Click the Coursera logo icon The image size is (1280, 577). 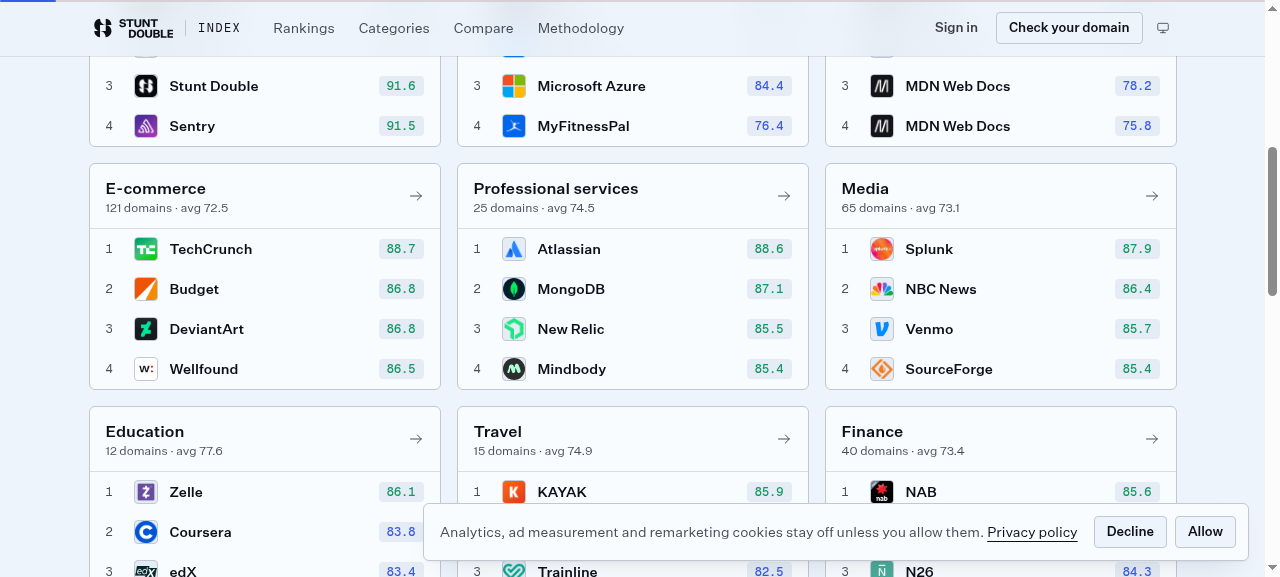click(146, 532)
